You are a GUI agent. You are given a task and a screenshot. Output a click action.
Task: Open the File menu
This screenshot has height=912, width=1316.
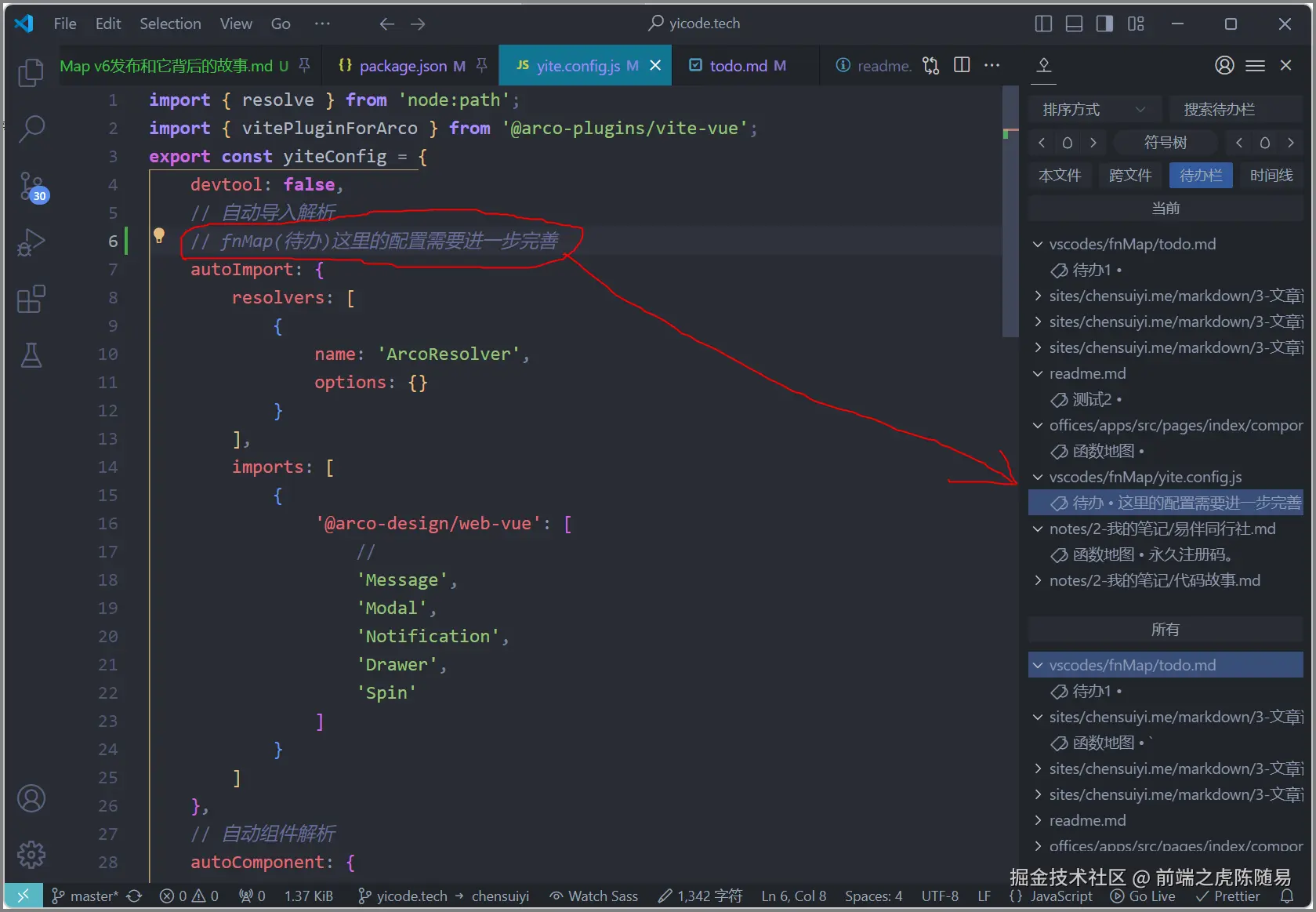65,24
